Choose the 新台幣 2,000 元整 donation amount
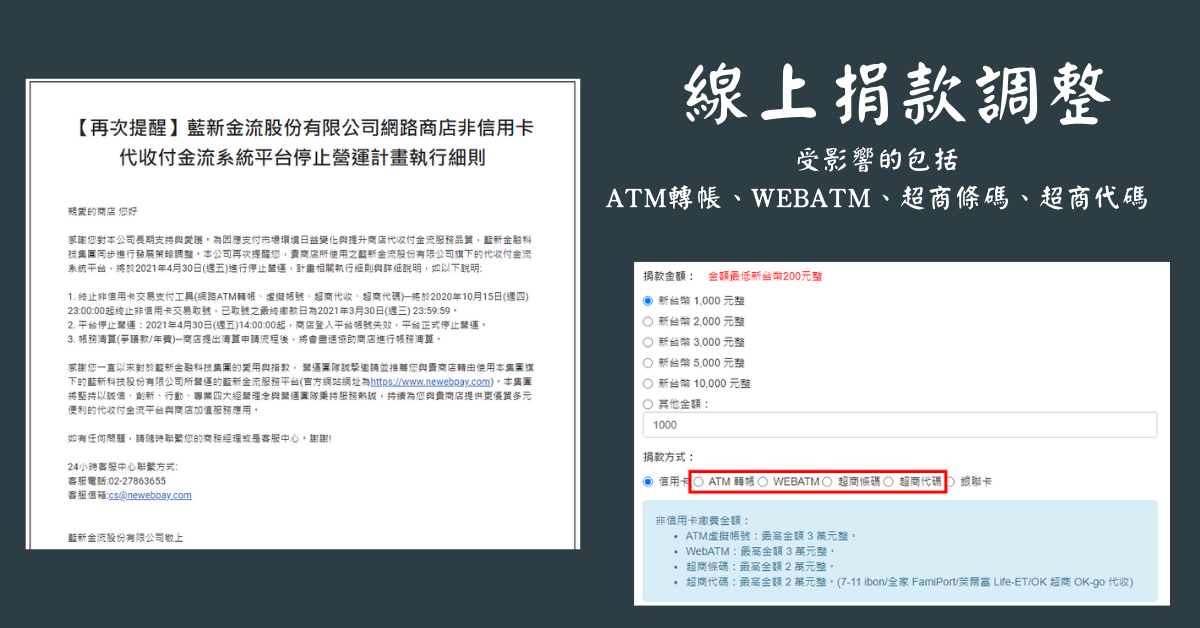 649,321
